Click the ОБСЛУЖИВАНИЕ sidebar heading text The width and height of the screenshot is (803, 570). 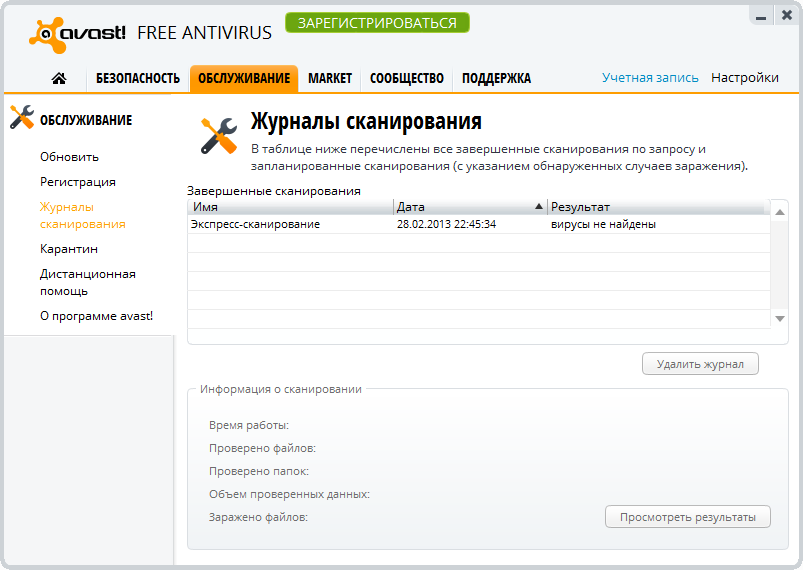tap(86, 120)
